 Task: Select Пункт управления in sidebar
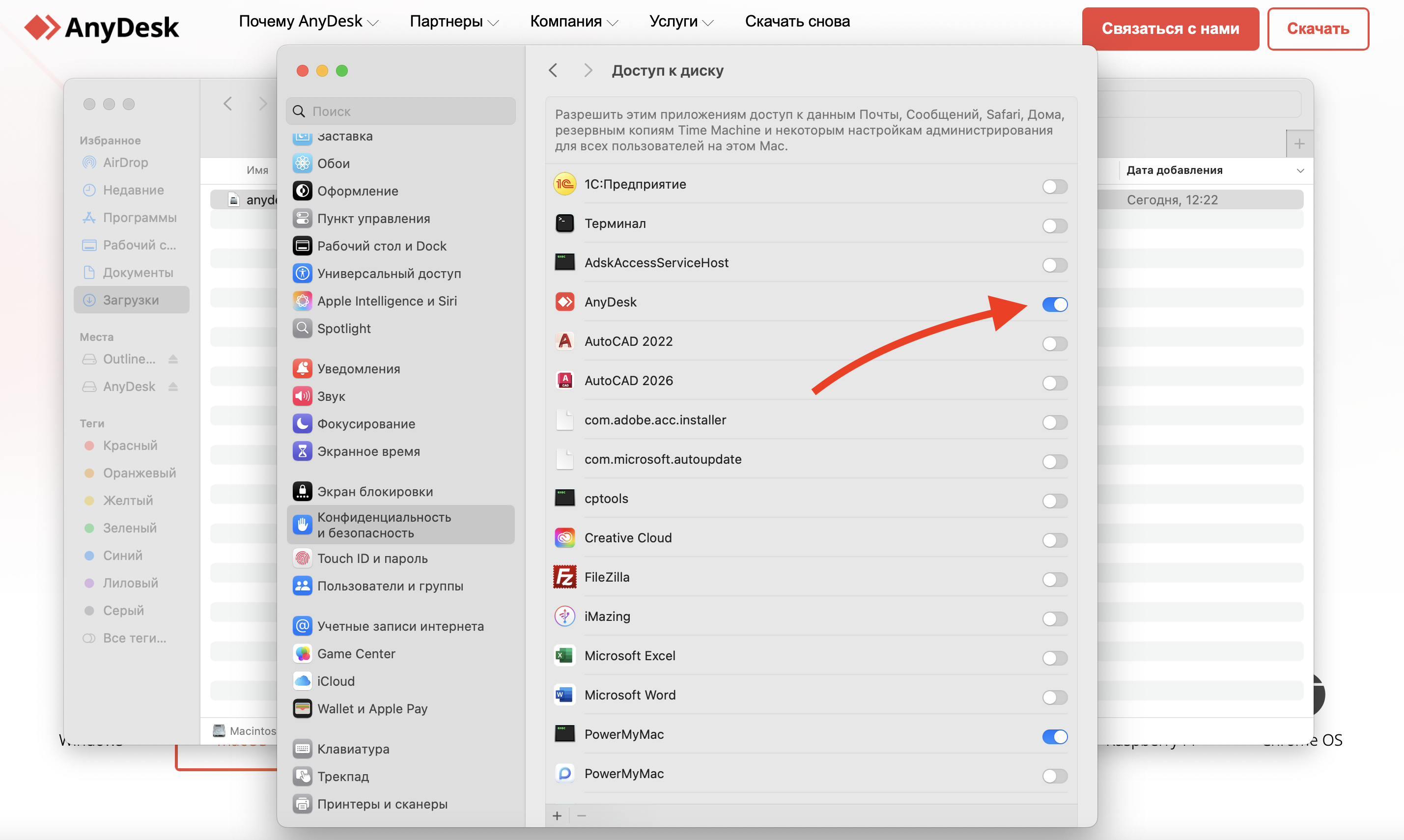(x=401, y=219)
